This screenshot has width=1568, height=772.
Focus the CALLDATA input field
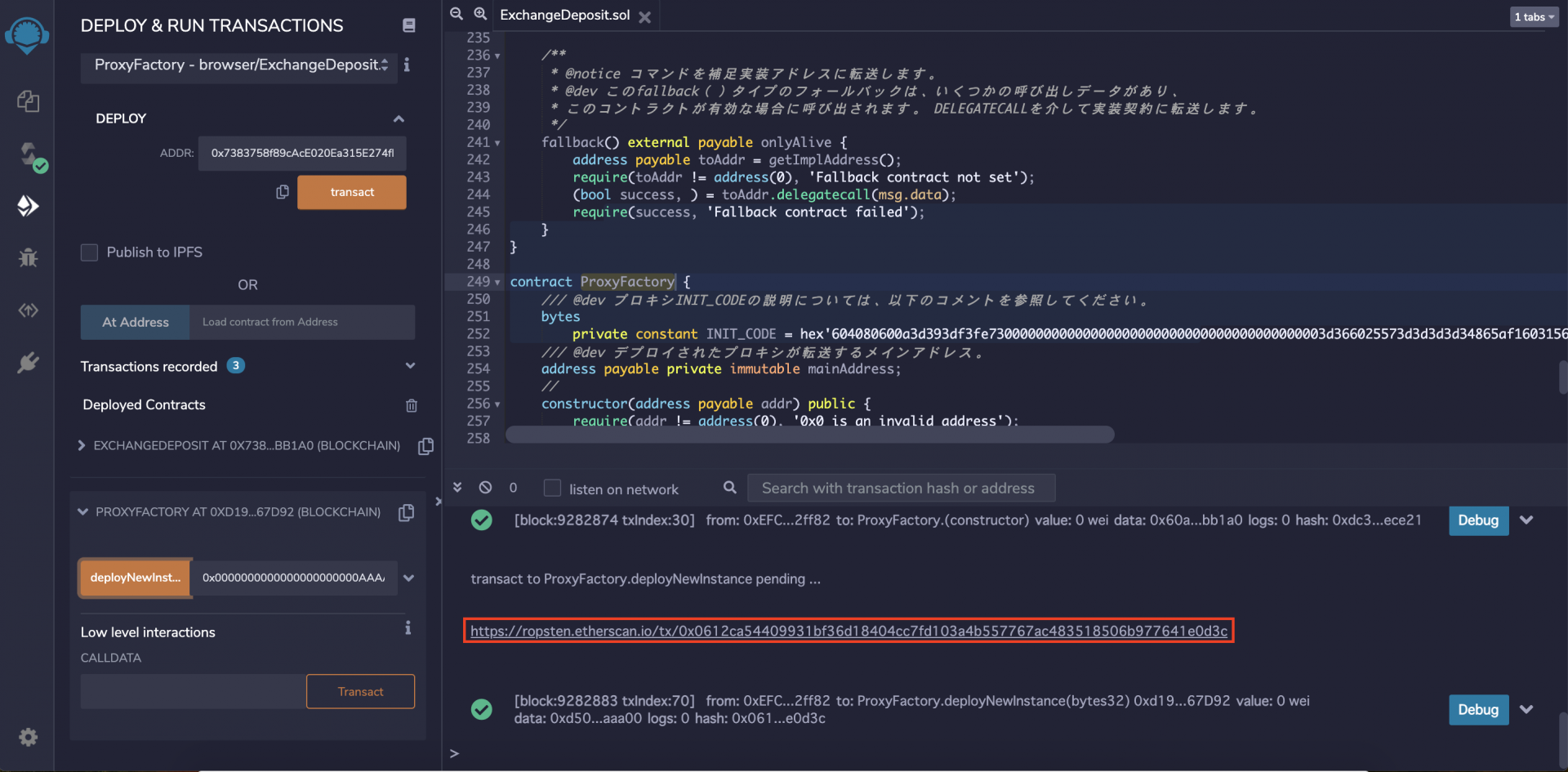[194, 691]
